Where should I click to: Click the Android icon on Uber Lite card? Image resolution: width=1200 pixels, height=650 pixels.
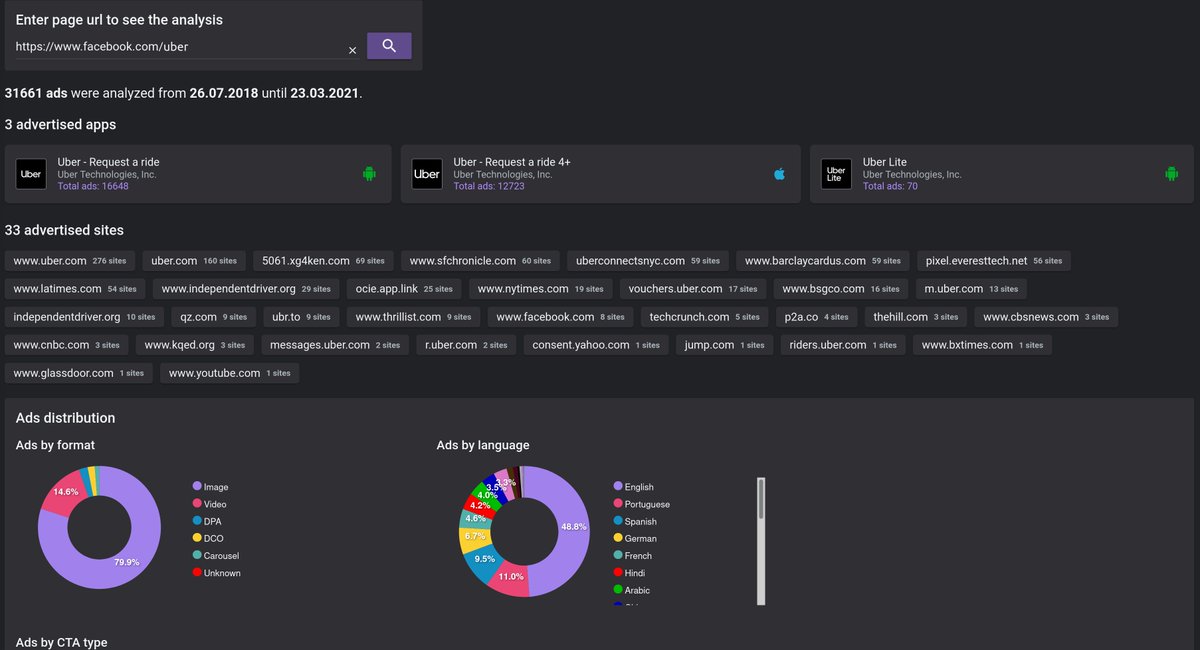point(1171,174)
